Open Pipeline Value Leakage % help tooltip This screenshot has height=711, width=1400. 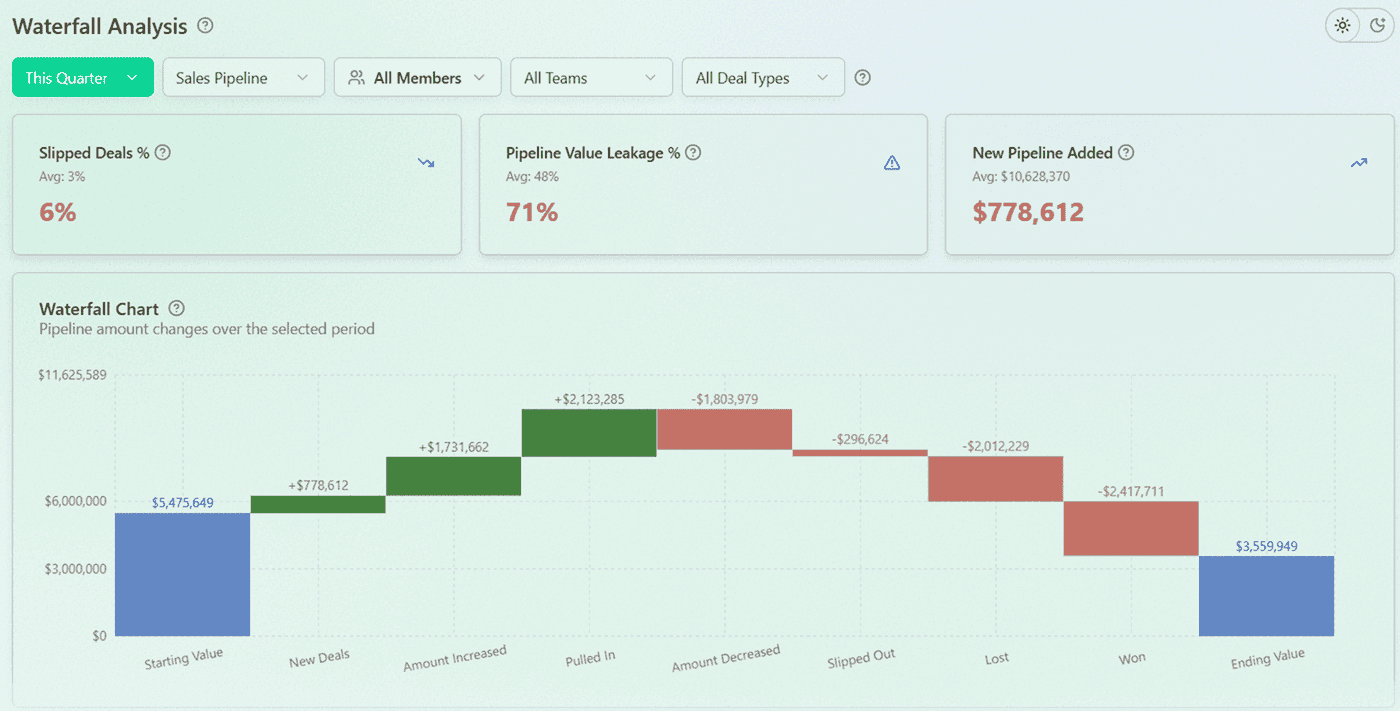pyautogui.click(x=691, y=153)
